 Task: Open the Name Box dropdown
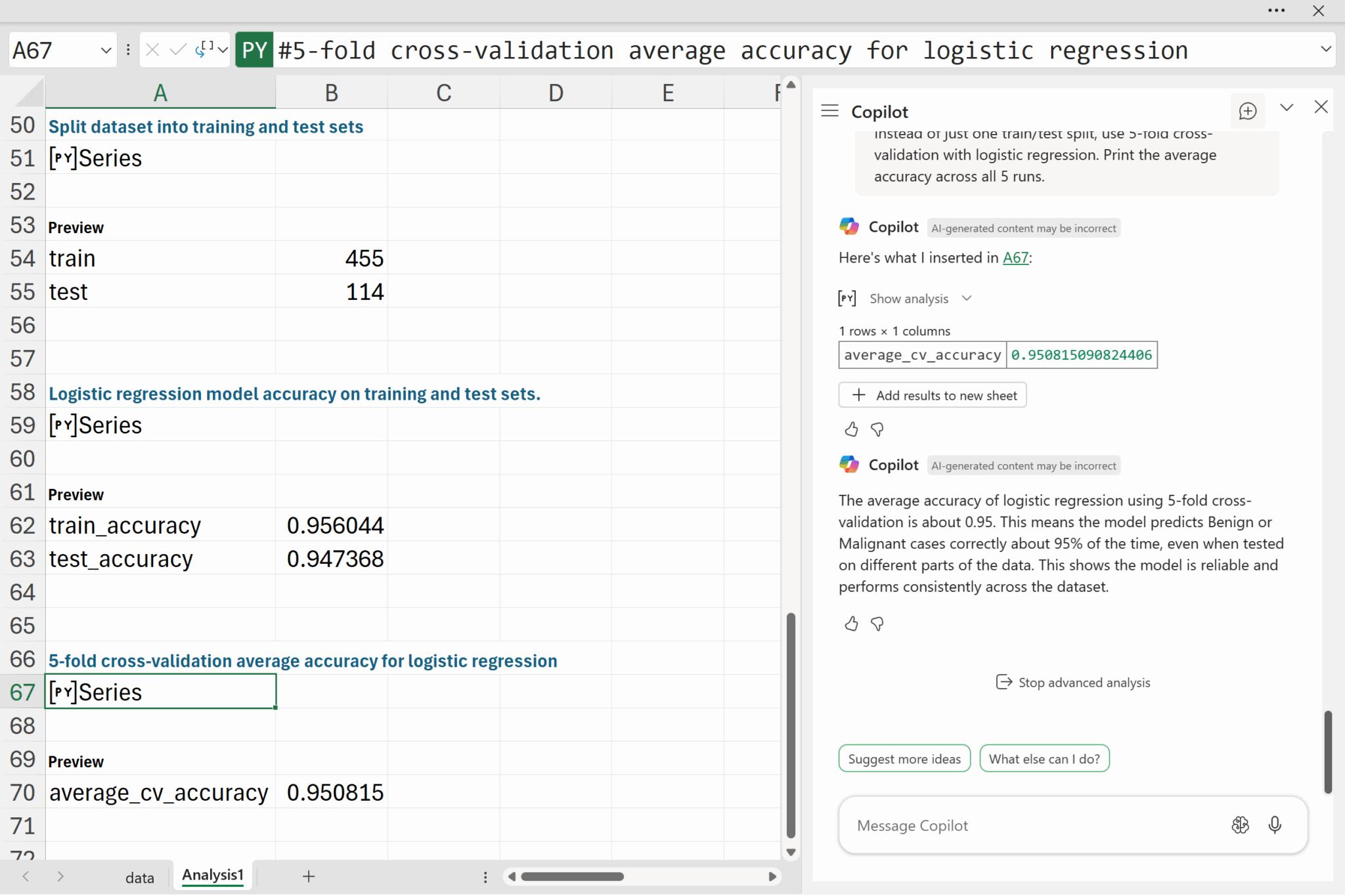click(x=106, y=50)
